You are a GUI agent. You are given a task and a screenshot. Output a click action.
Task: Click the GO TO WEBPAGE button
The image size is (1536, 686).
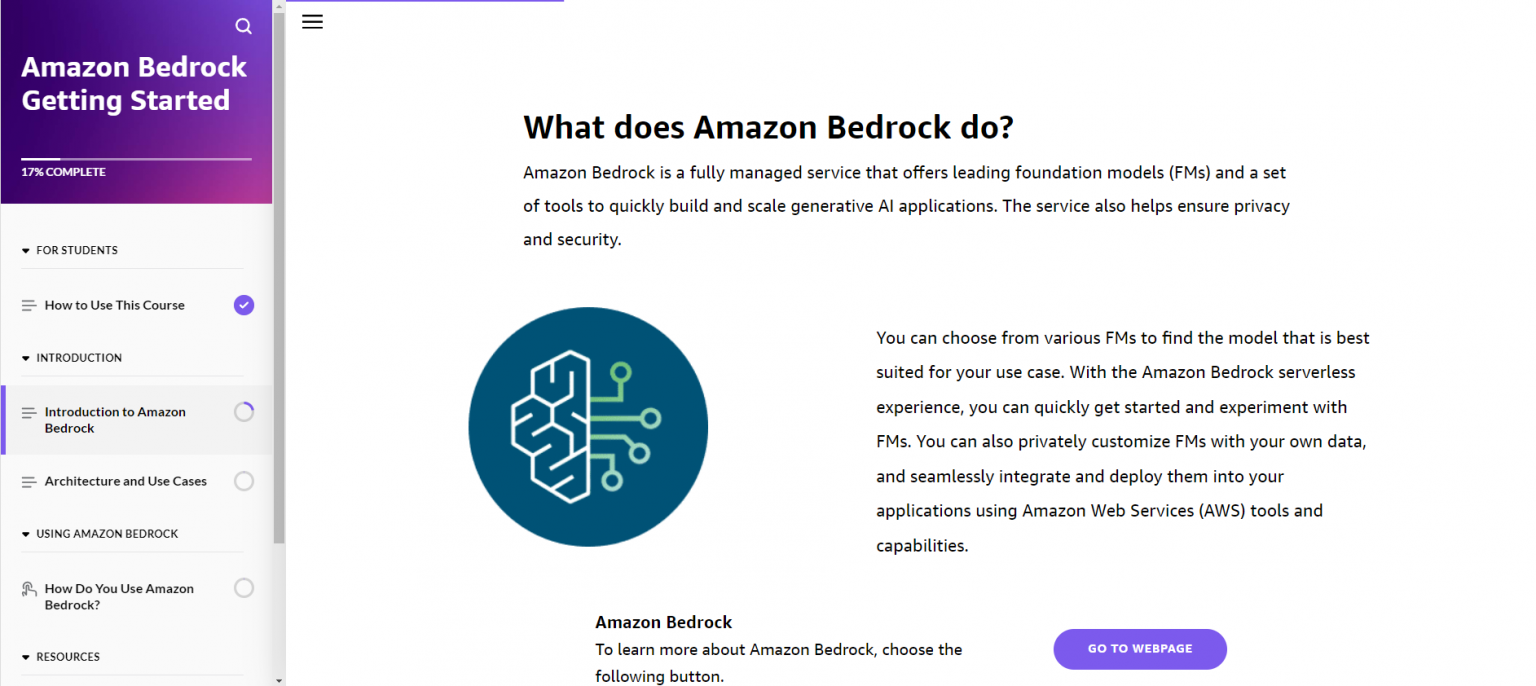click(1139, 649)
